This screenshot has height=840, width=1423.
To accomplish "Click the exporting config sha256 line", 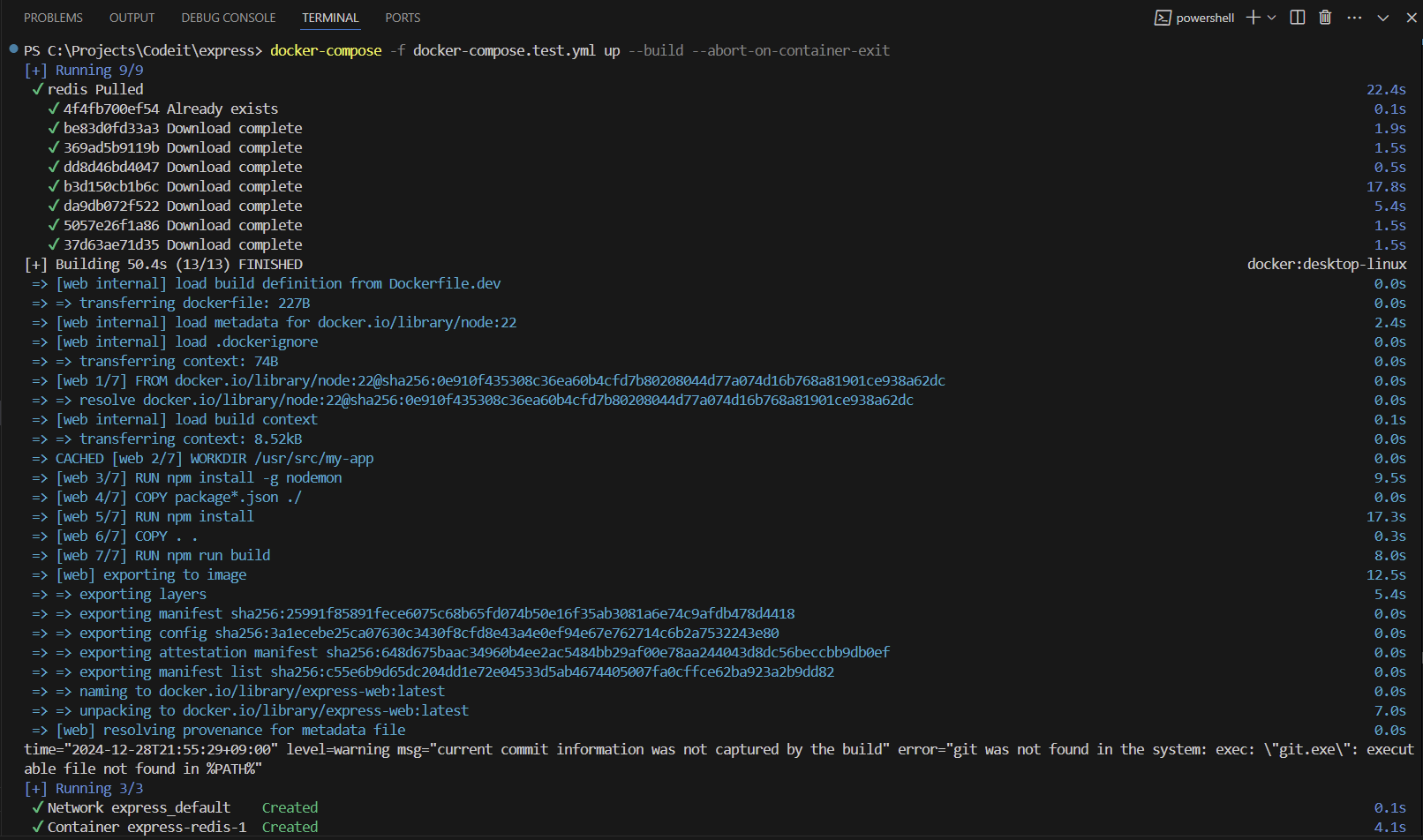I will pos(405,633).
